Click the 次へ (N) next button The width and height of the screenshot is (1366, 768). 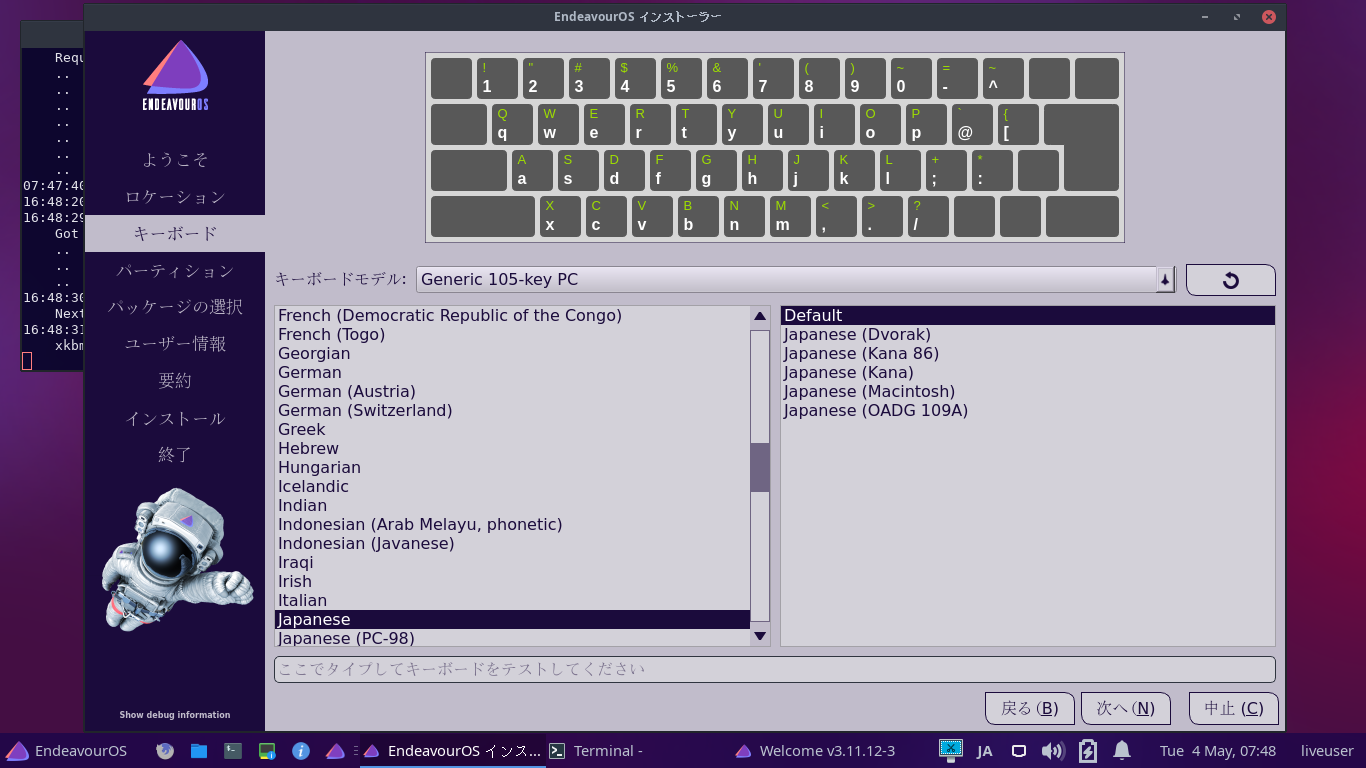point(1126,708)
